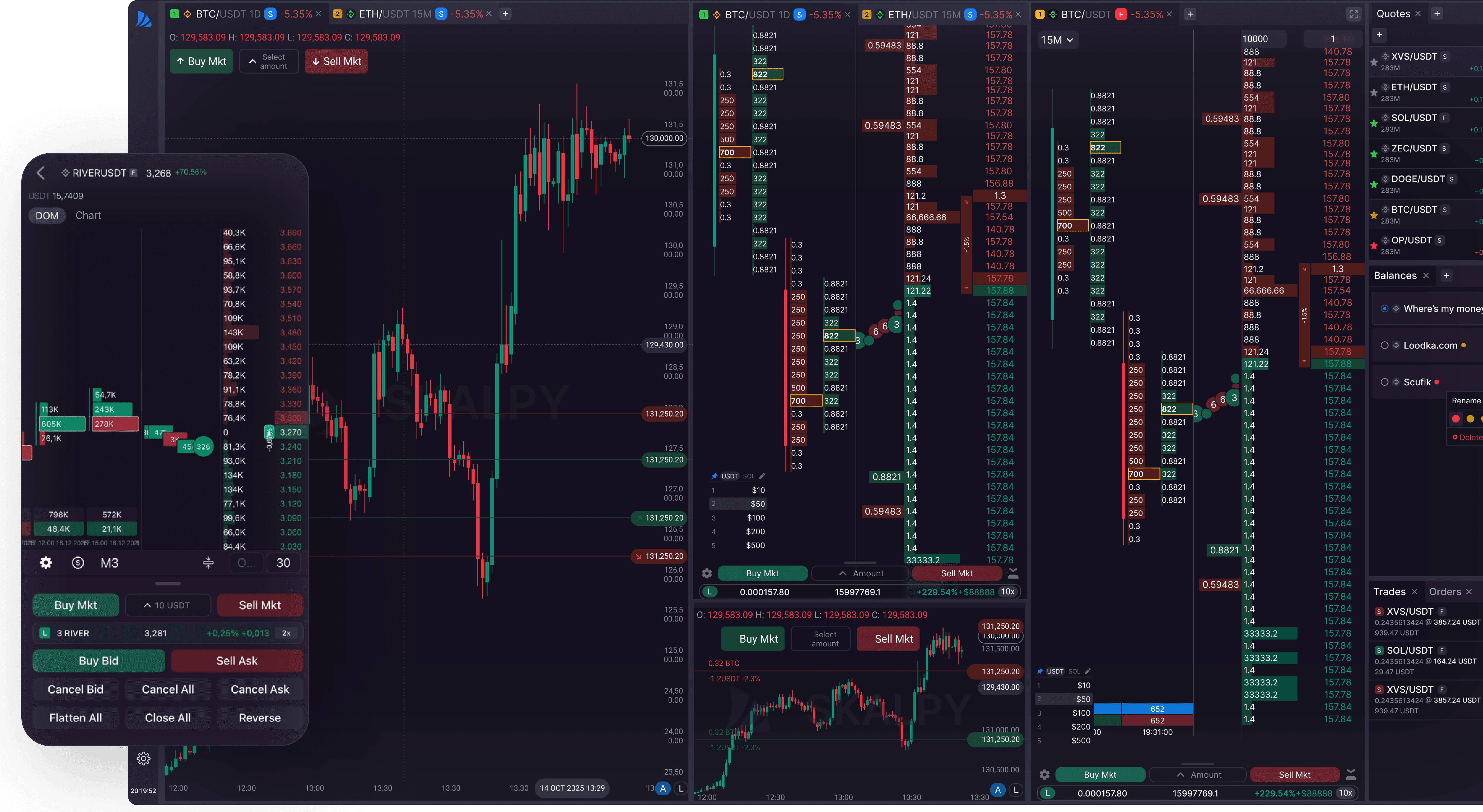Expand Select amount on main chart
Image resolution: width=1483 pixels, height=812 pixels.
(x=269, y=62)
